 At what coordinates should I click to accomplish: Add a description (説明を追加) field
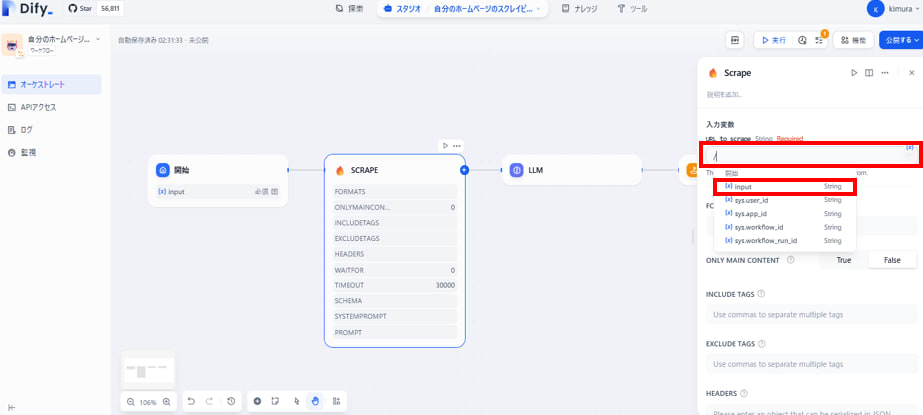click(x=725, y=94)
